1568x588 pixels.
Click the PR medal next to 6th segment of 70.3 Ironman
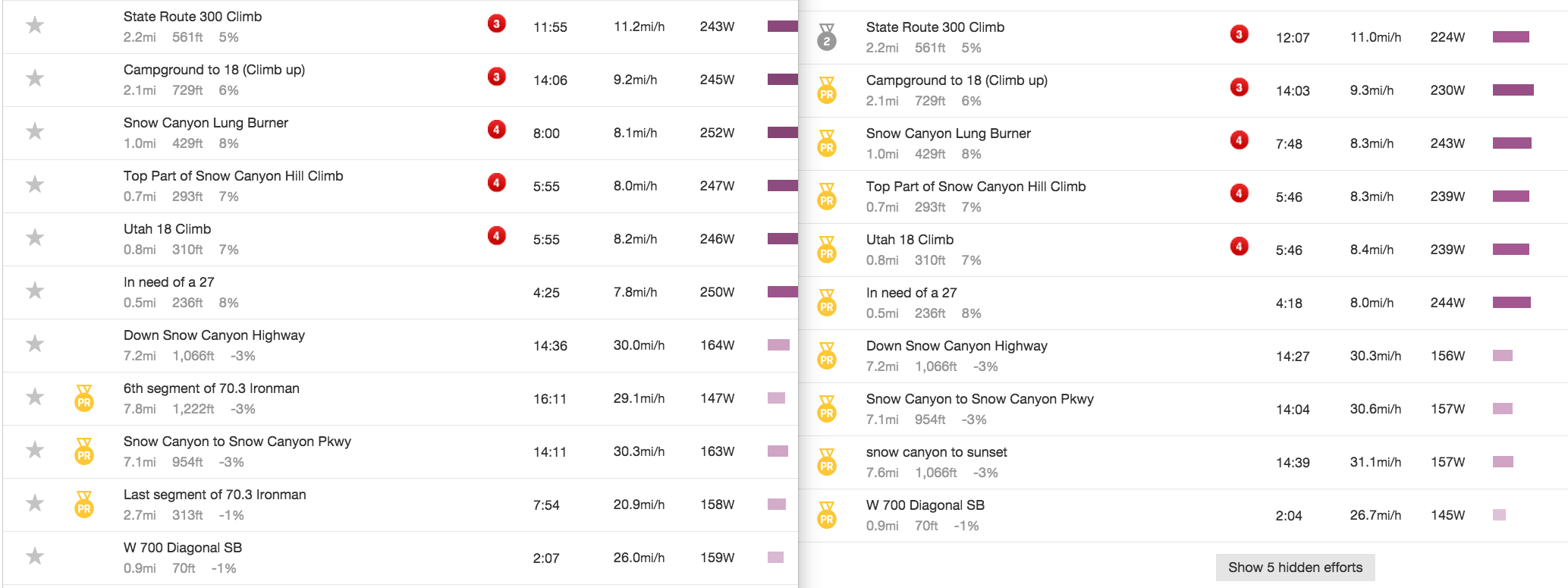(84, 399)
